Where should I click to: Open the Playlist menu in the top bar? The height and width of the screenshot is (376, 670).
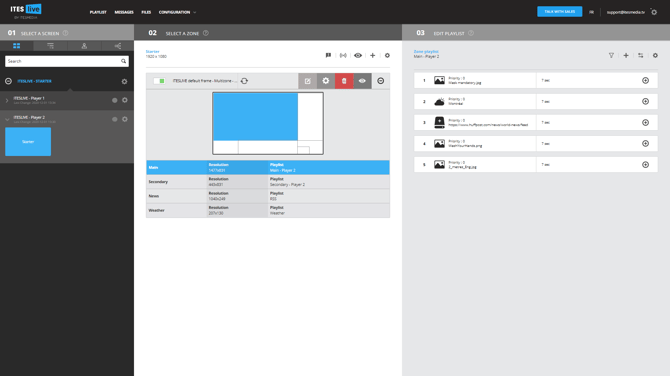click(x=98, y=12)
